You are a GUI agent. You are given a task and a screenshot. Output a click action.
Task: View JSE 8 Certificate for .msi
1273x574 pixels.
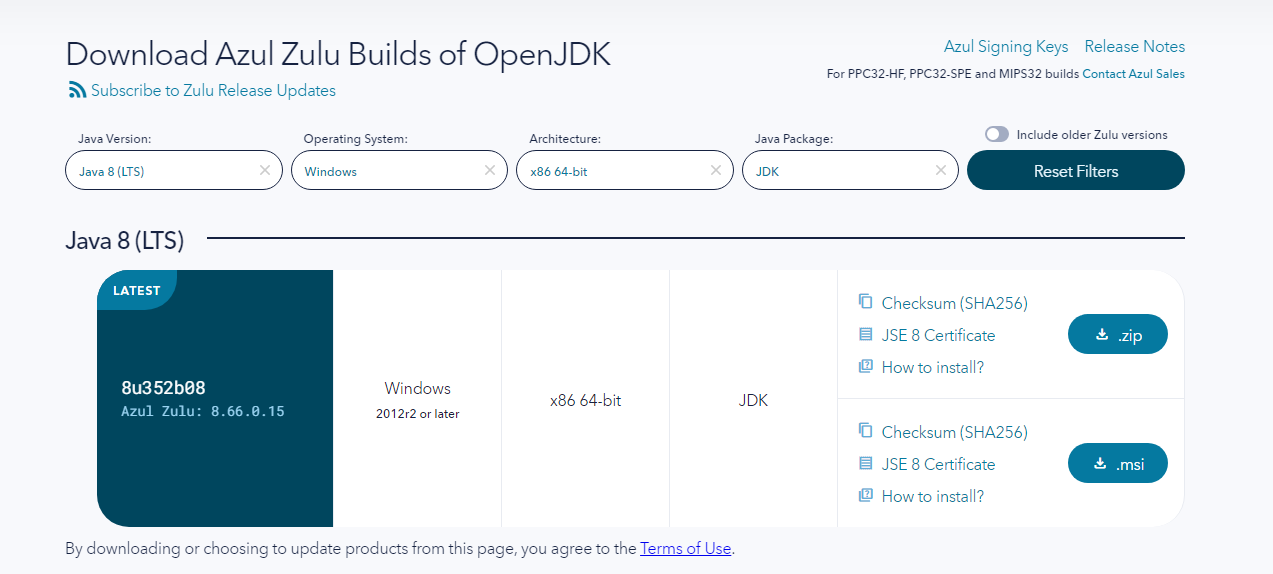click(x=938, y=464)
